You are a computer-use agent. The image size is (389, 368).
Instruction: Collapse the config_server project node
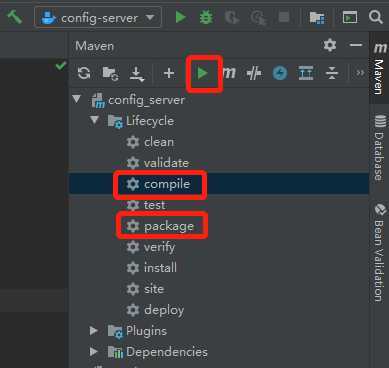click(x=77, y=99)
